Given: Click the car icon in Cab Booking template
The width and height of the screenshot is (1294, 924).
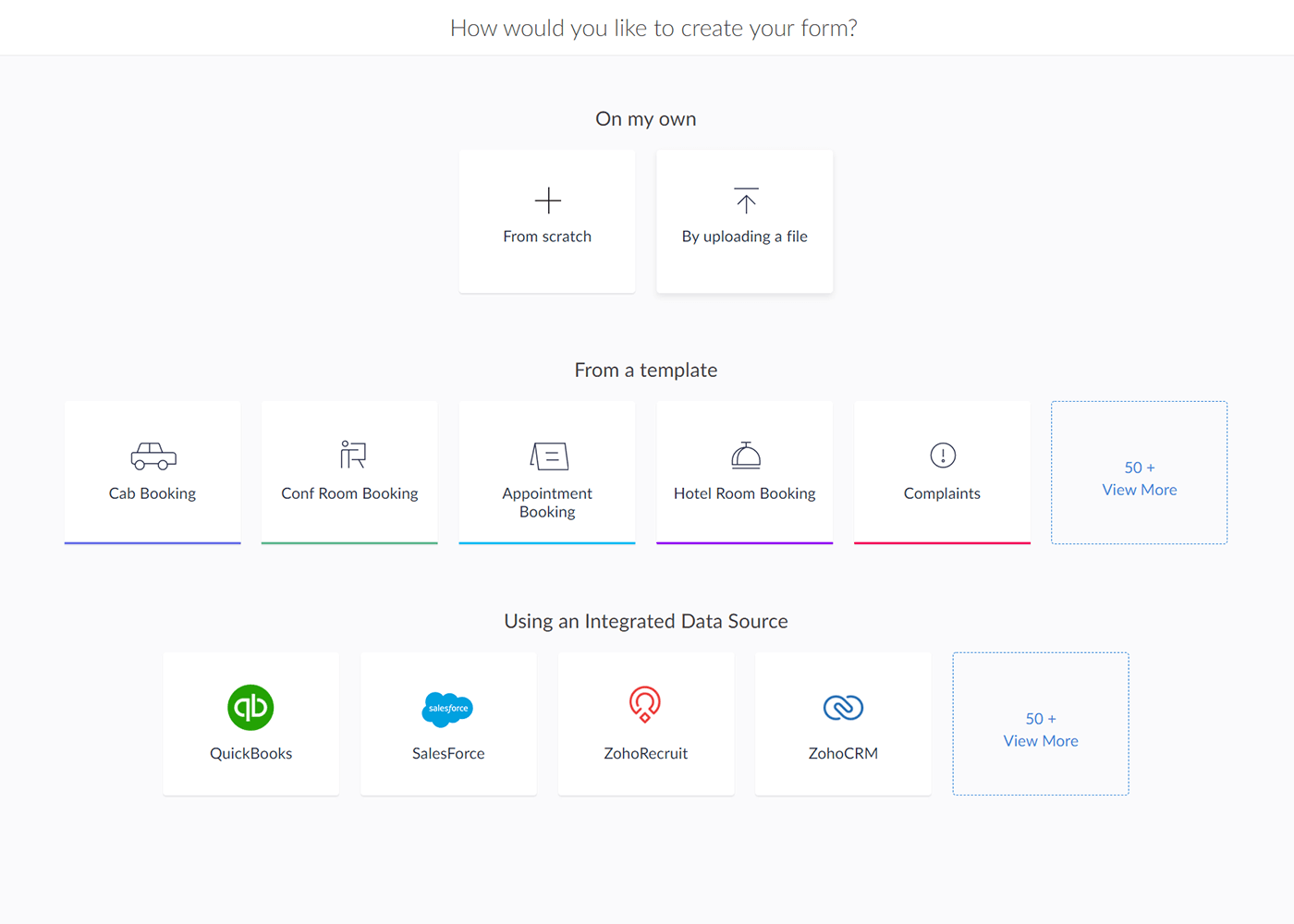Looking at the screenshot, I should 153,456.
